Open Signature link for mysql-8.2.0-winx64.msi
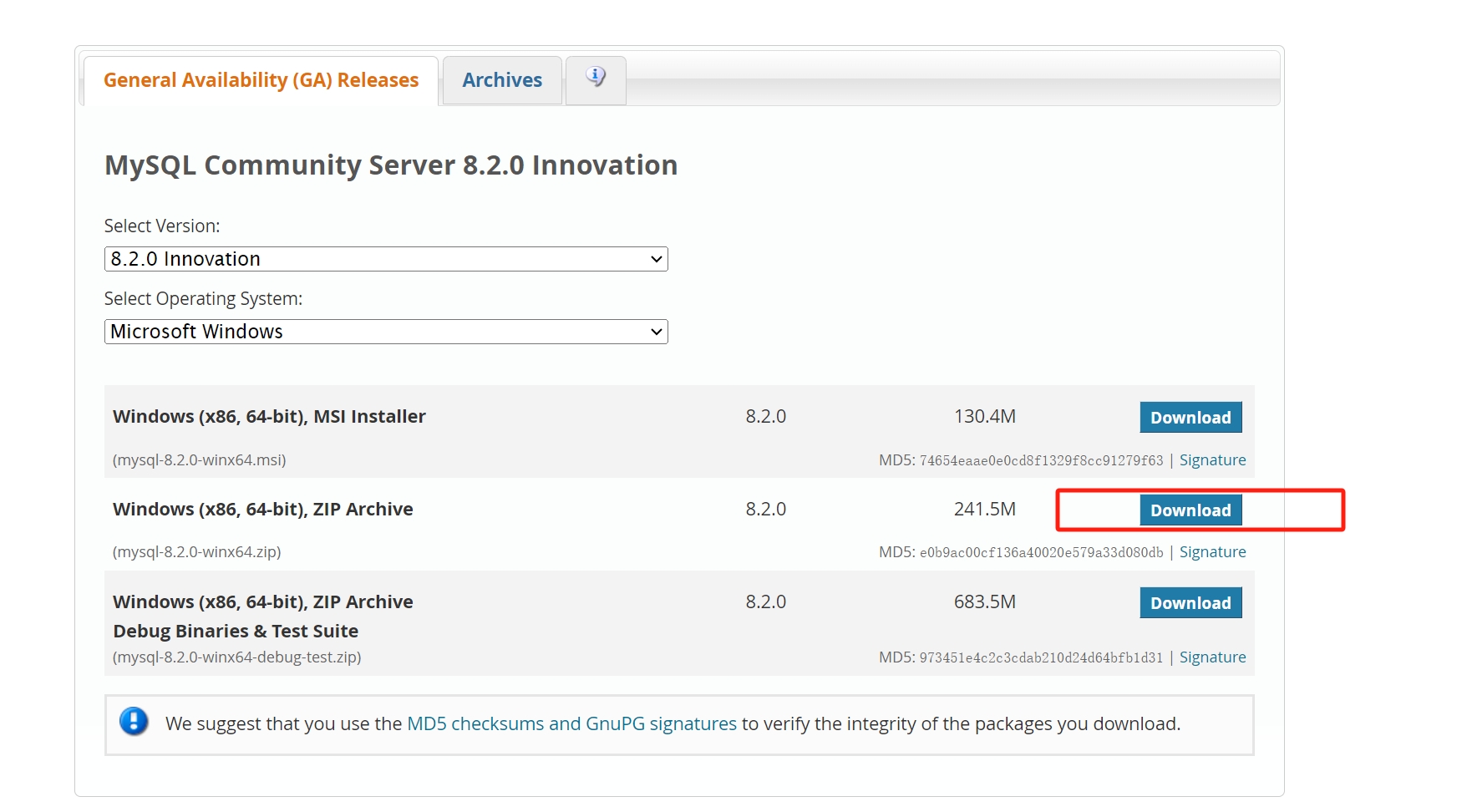 [1211, 460]
